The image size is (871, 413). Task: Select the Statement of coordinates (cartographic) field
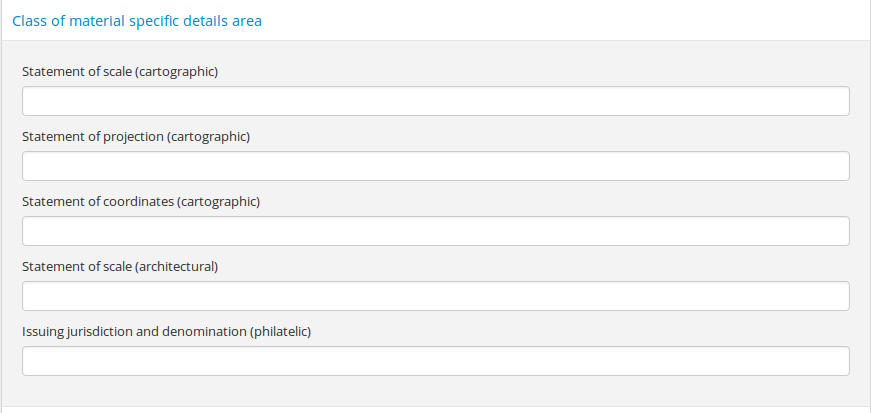click(435, 231)
